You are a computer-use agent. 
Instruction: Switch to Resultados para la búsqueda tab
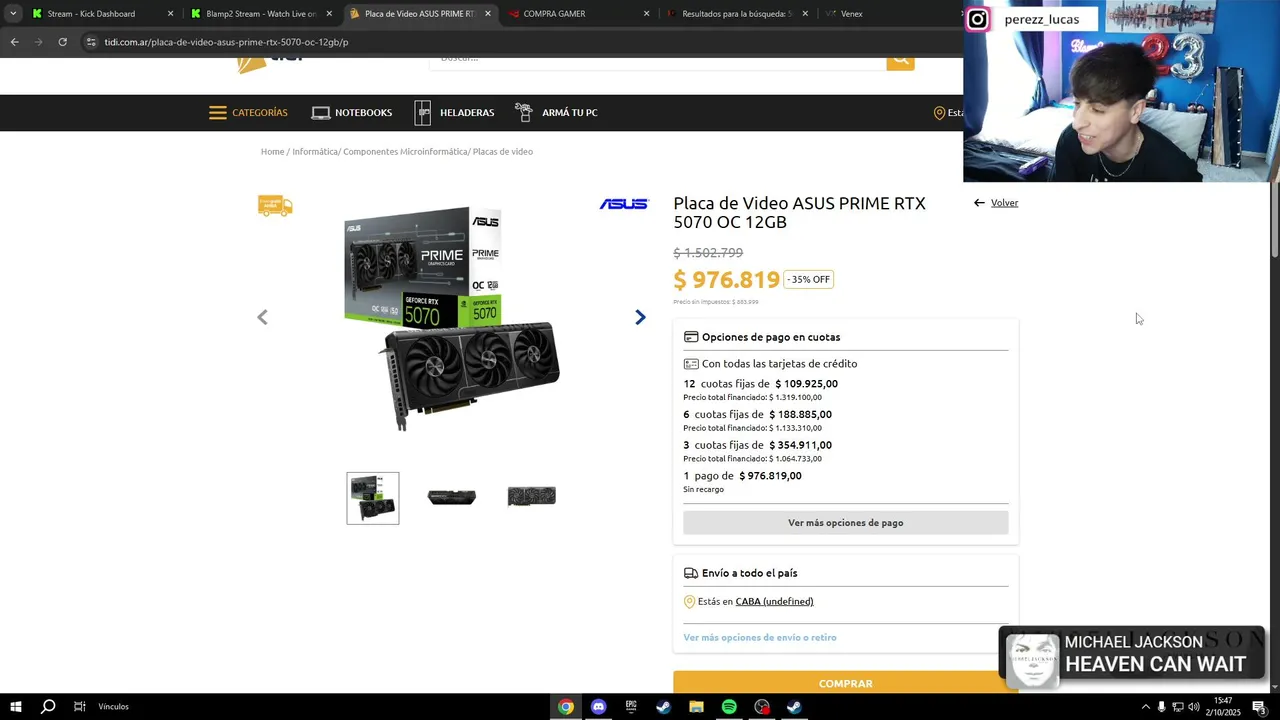[x=736, y=14]
